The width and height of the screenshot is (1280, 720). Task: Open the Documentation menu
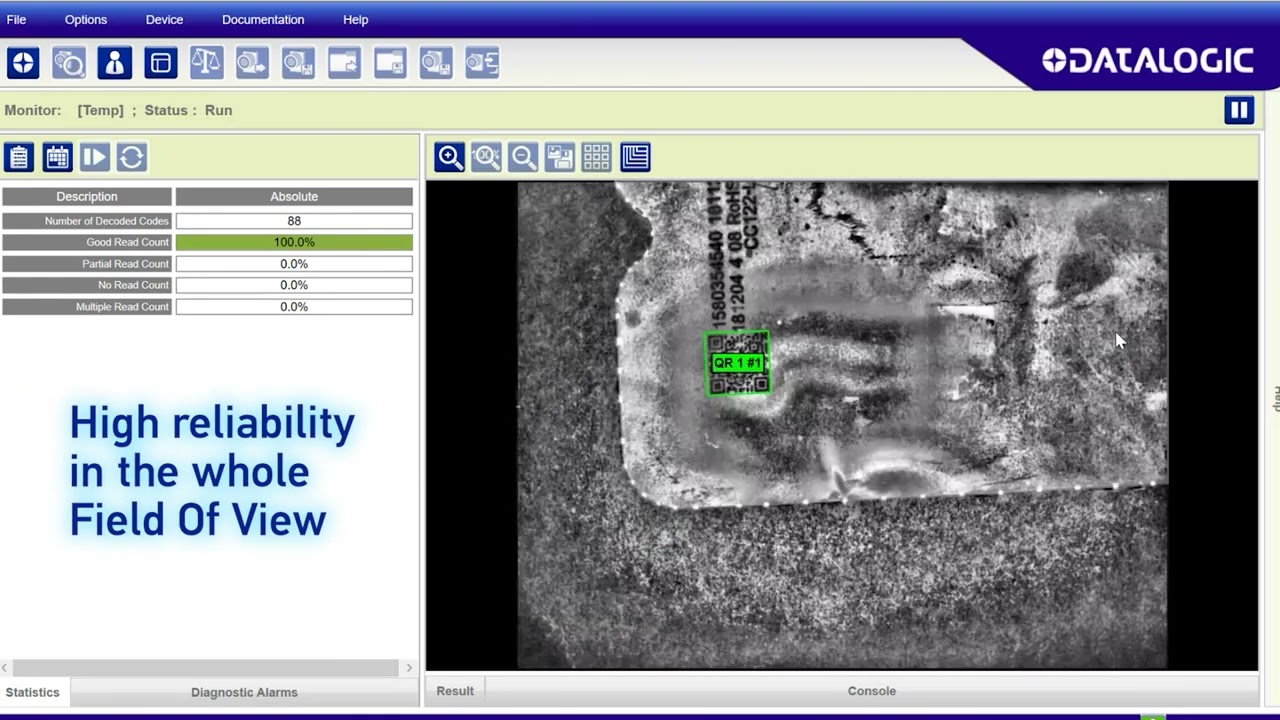[263, 19]
